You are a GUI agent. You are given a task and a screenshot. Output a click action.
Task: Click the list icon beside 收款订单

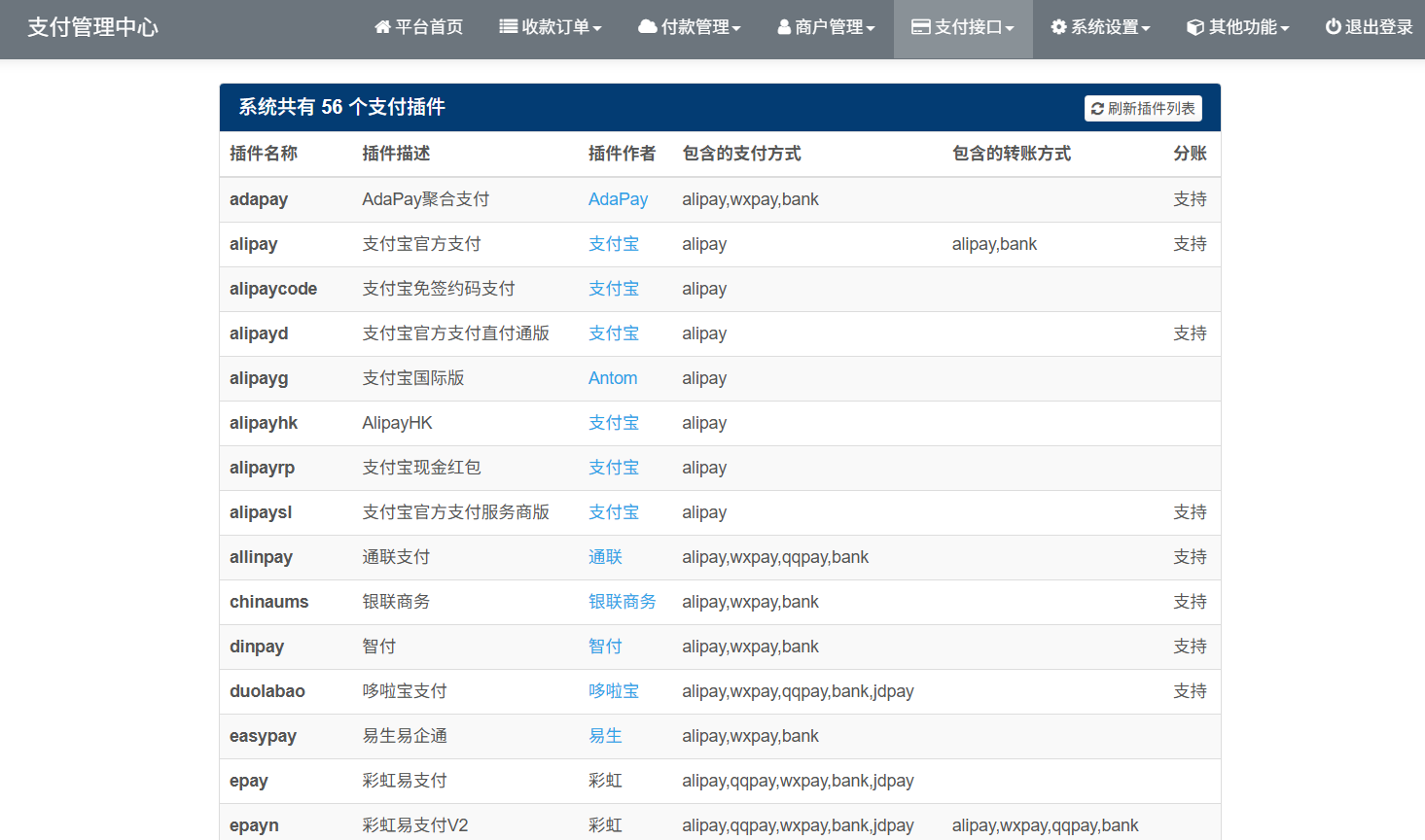(508, 27)
